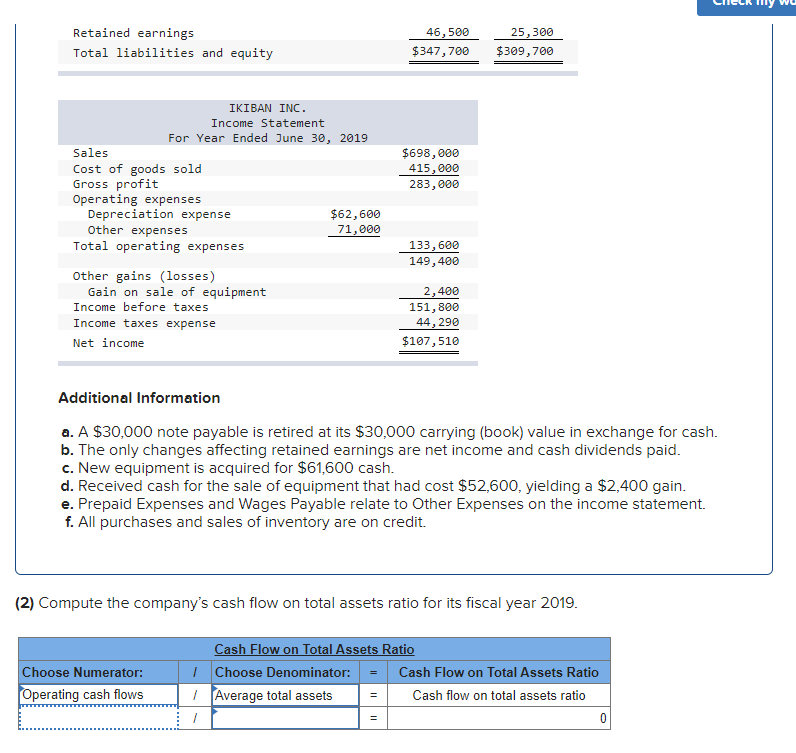796x753 pixels.
Task: Click the question (2) instruction text
Action: pyautogui.click(x=296, y=603)
